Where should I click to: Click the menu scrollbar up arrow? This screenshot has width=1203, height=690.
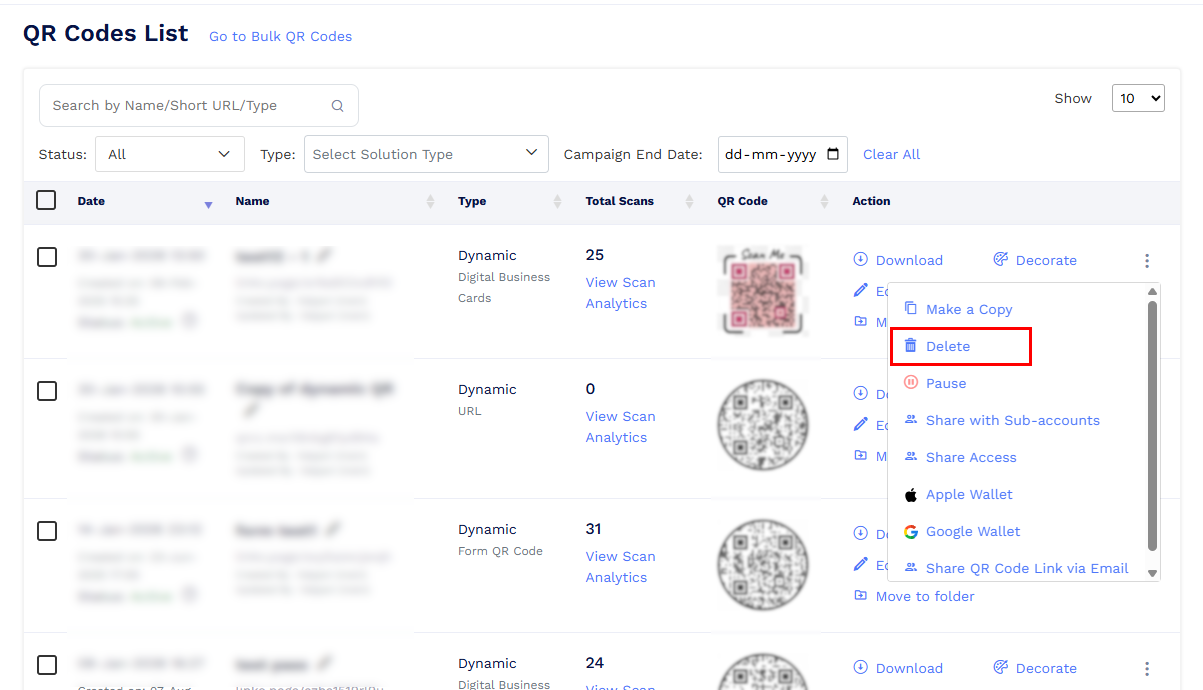1152,291
